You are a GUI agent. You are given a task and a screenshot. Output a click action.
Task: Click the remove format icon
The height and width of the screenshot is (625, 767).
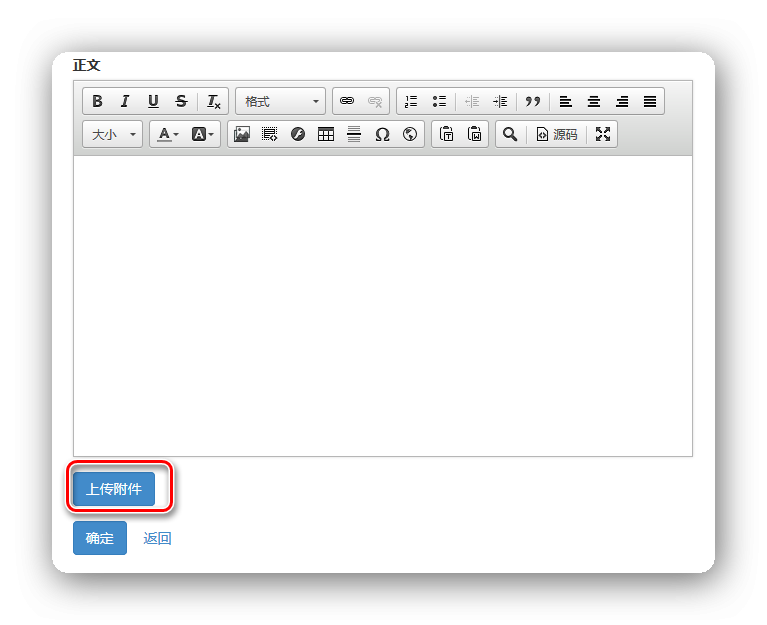point(214,101)
